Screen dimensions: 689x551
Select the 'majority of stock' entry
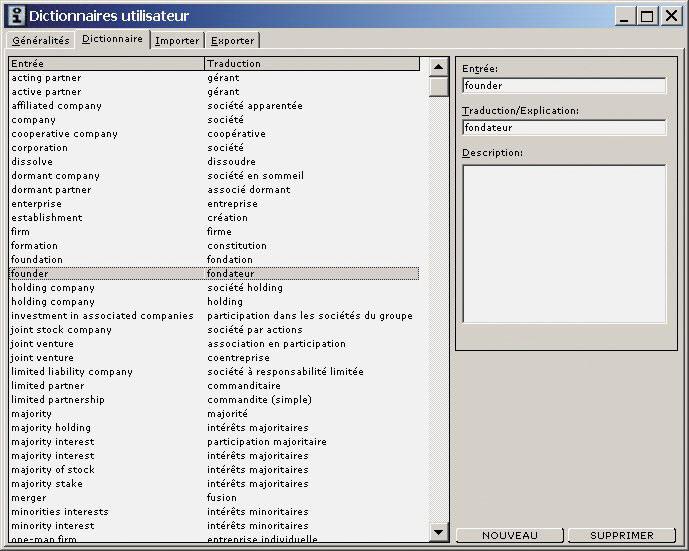point(214,470)
